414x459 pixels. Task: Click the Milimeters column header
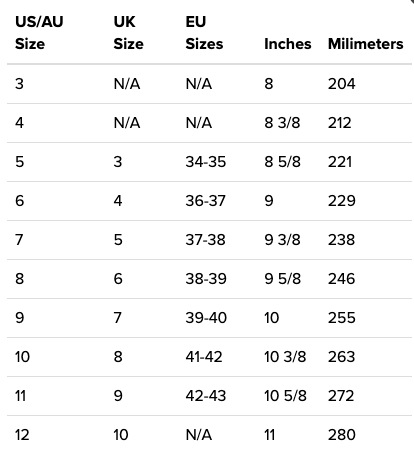point(365,44)
